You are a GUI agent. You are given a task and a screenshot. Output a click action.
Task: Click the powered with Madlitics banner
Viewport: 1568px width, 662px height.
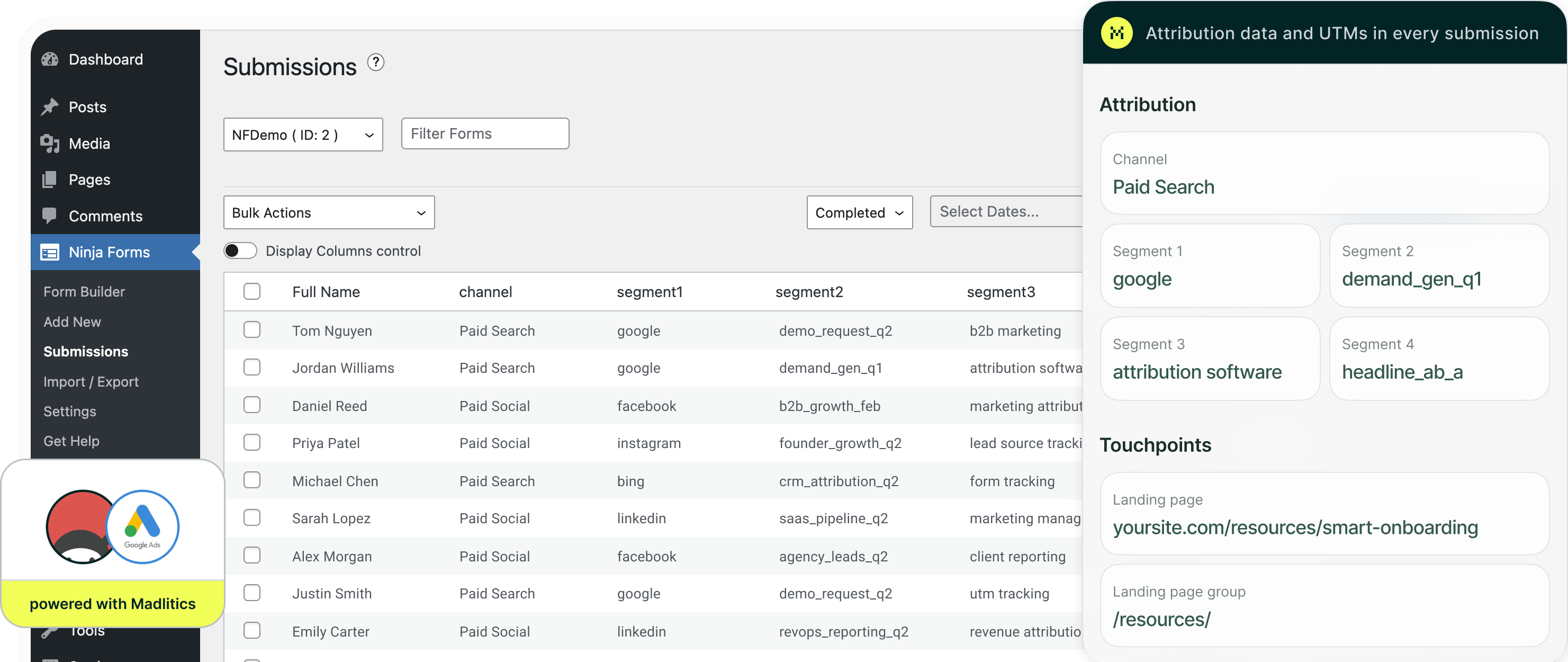coord(113,603)
